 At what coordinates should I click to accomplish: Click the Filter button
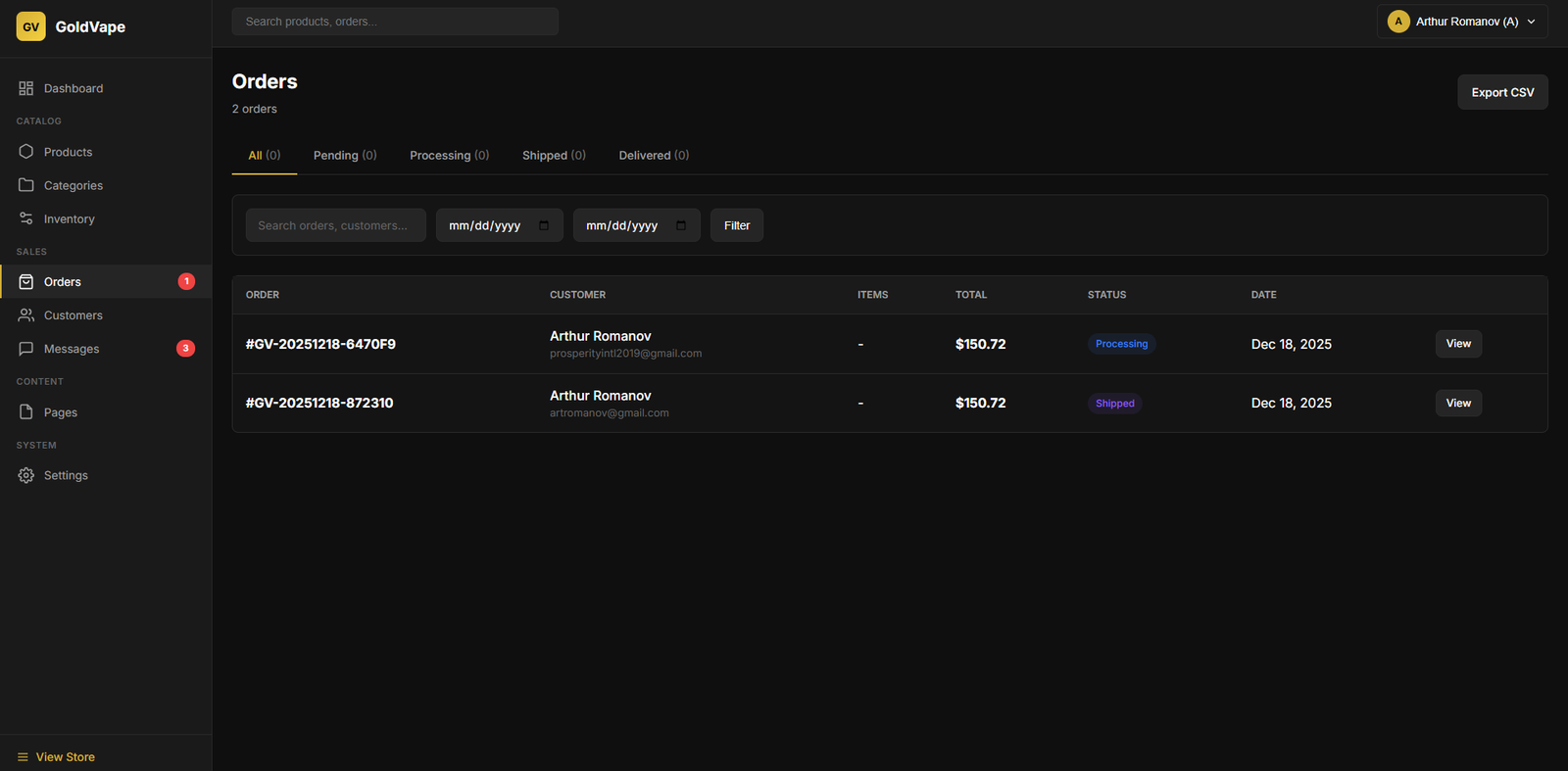[x=736, y=225]
